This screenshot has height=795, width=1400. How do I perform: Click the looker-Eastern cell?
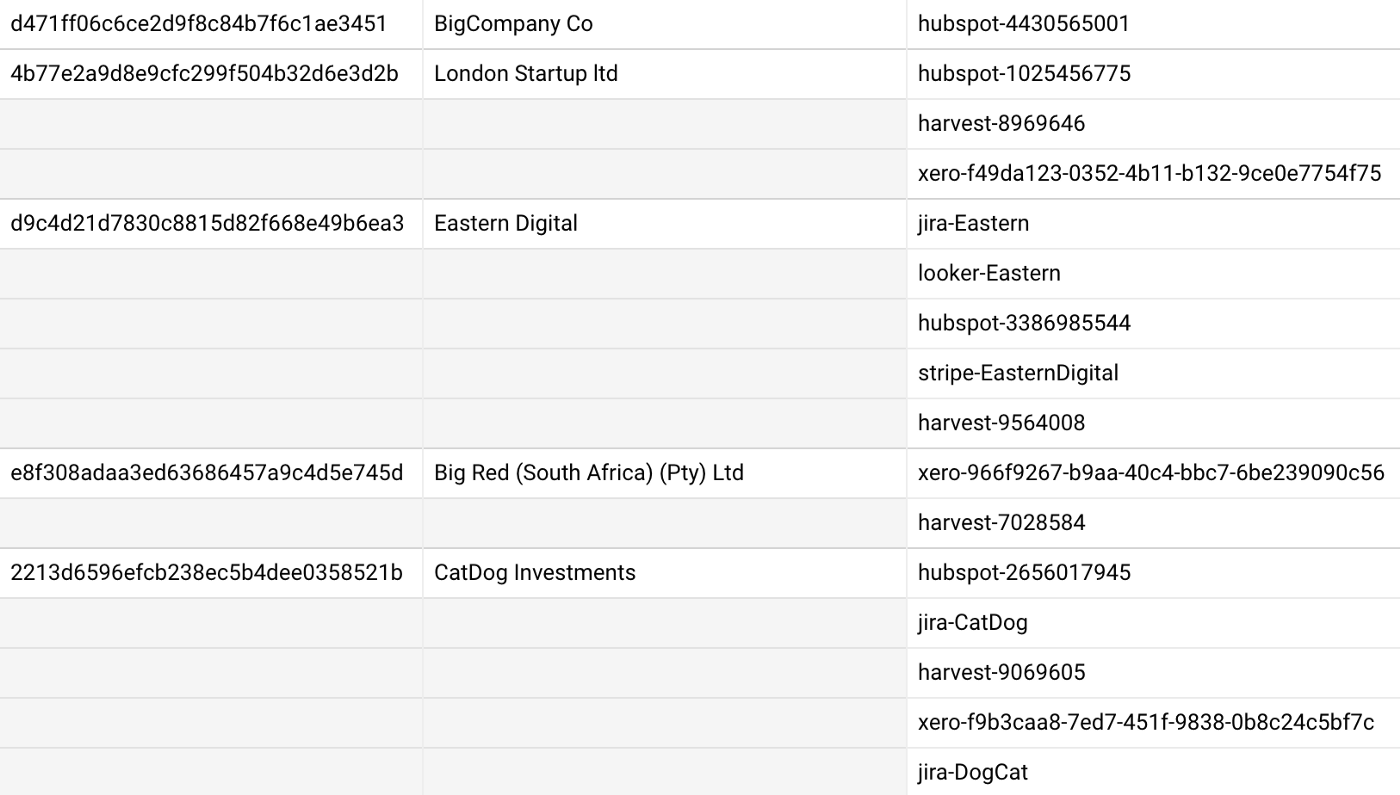pos(989,273)
